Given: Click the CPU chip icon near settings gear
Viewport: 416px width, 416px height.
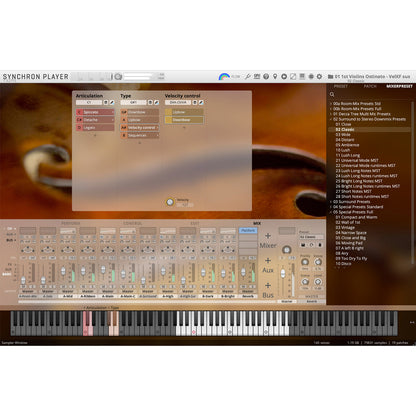Looking at the screenshot, I should (x=311, y=77).
